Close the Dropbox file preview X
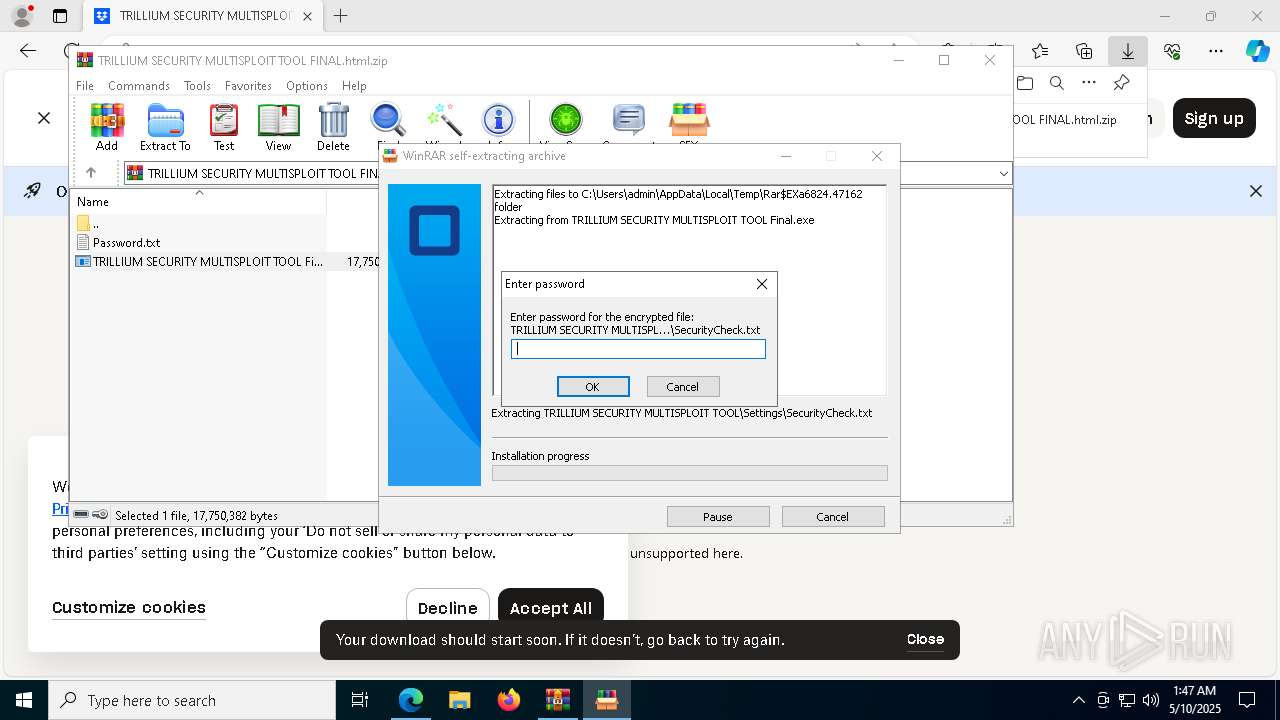The height and width of the screenshot is (720, 1280). (44, 118)
